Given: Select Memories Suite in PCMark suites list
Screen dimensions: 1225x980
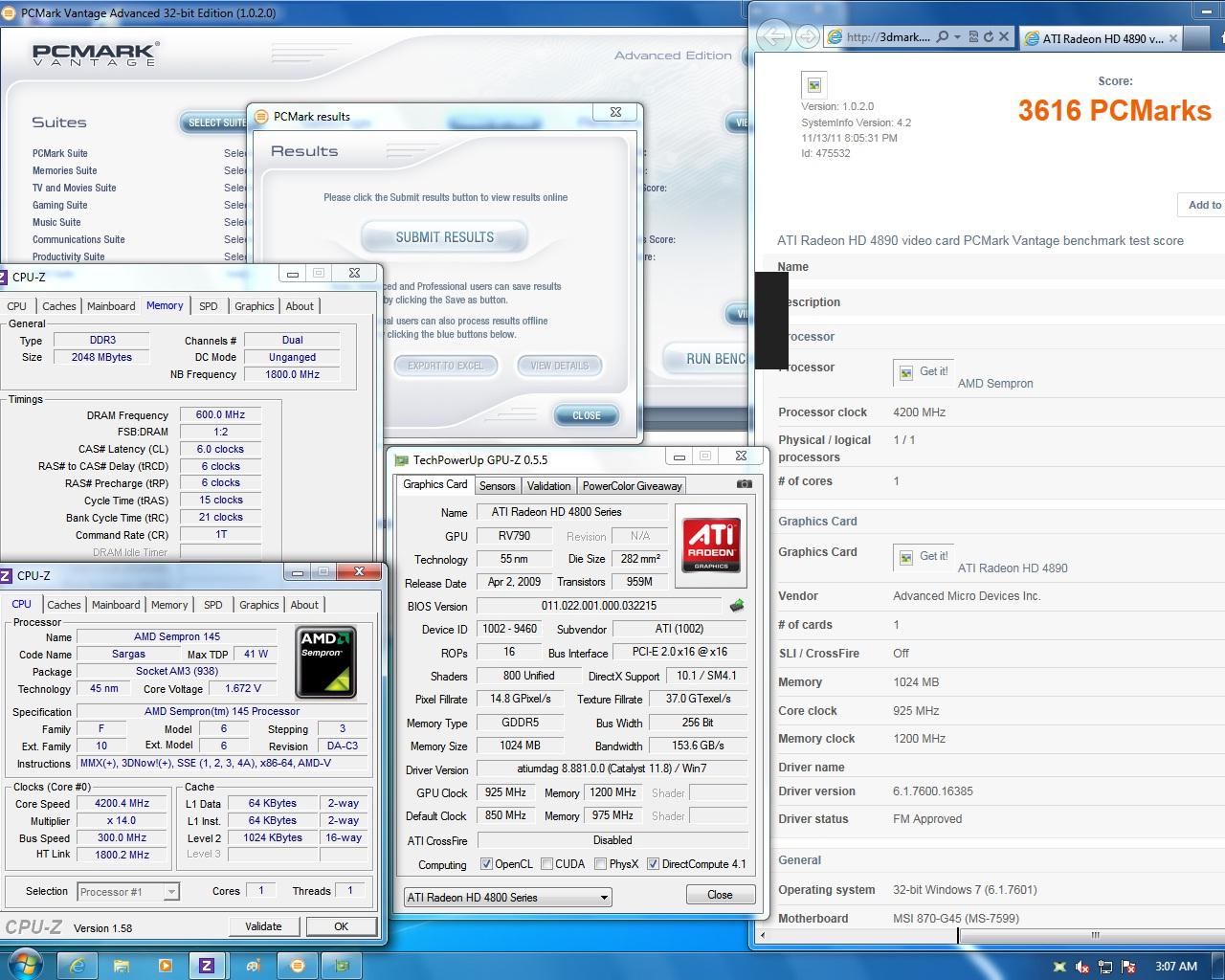Looking at the screenshot, I should [x=64, y=170].
